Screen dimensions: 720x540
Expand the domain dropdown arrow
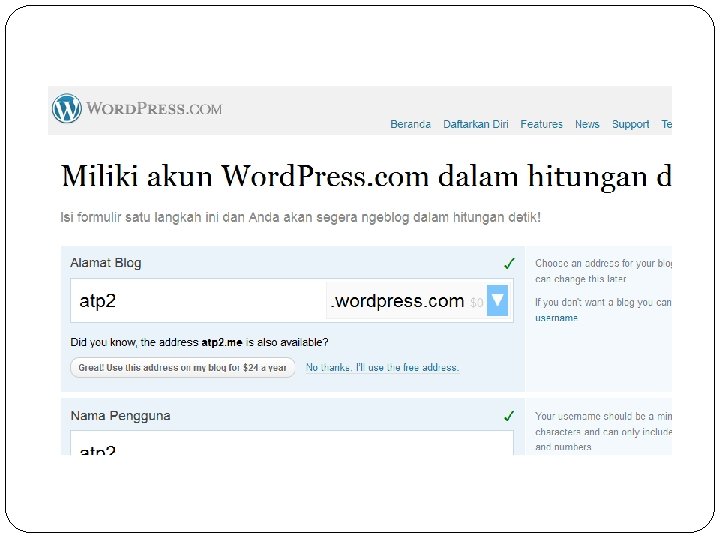(x=497, y=300)
